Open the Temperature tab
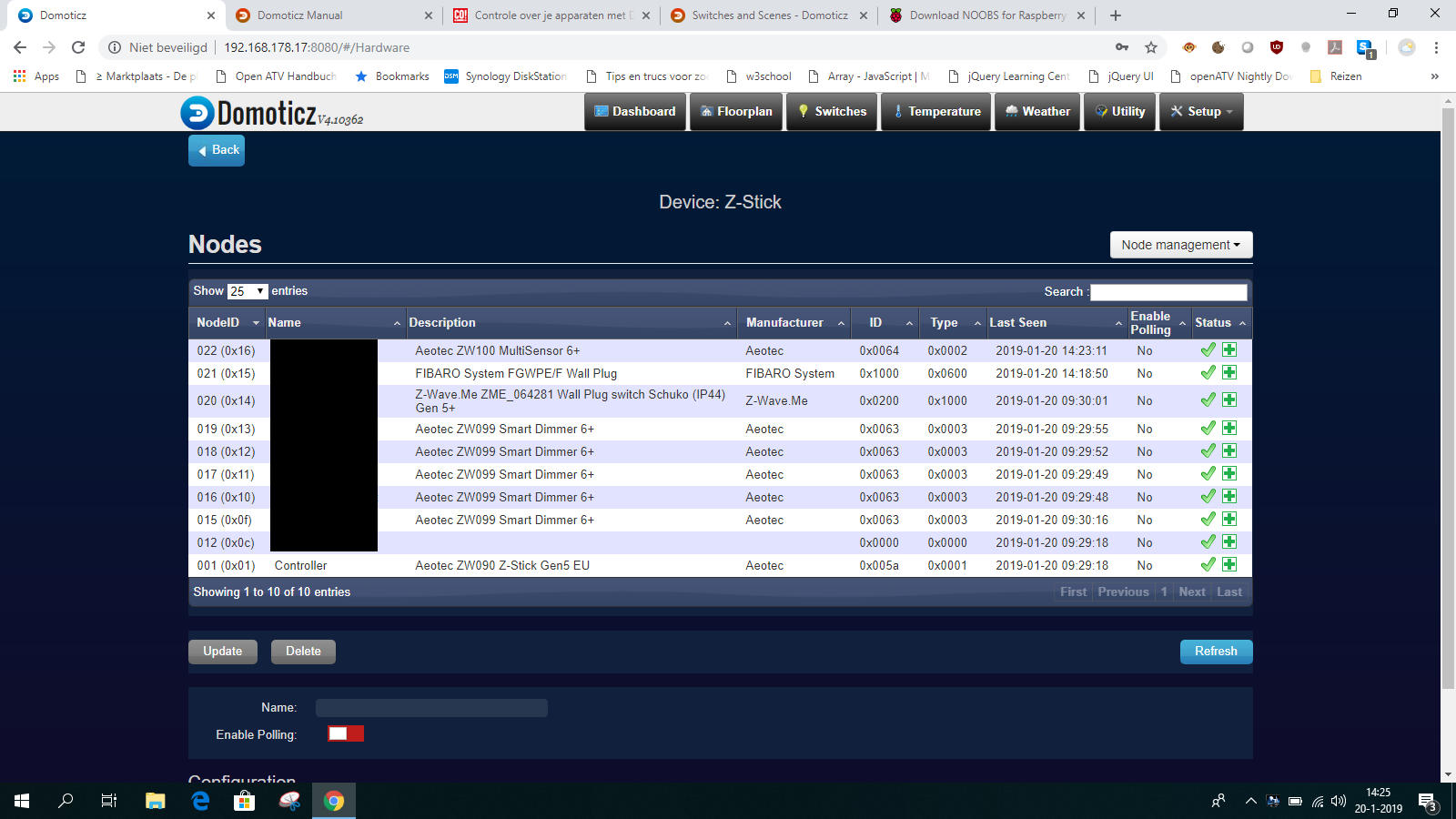The height and width of the screenshot is (819, 1456). (935, 112)
